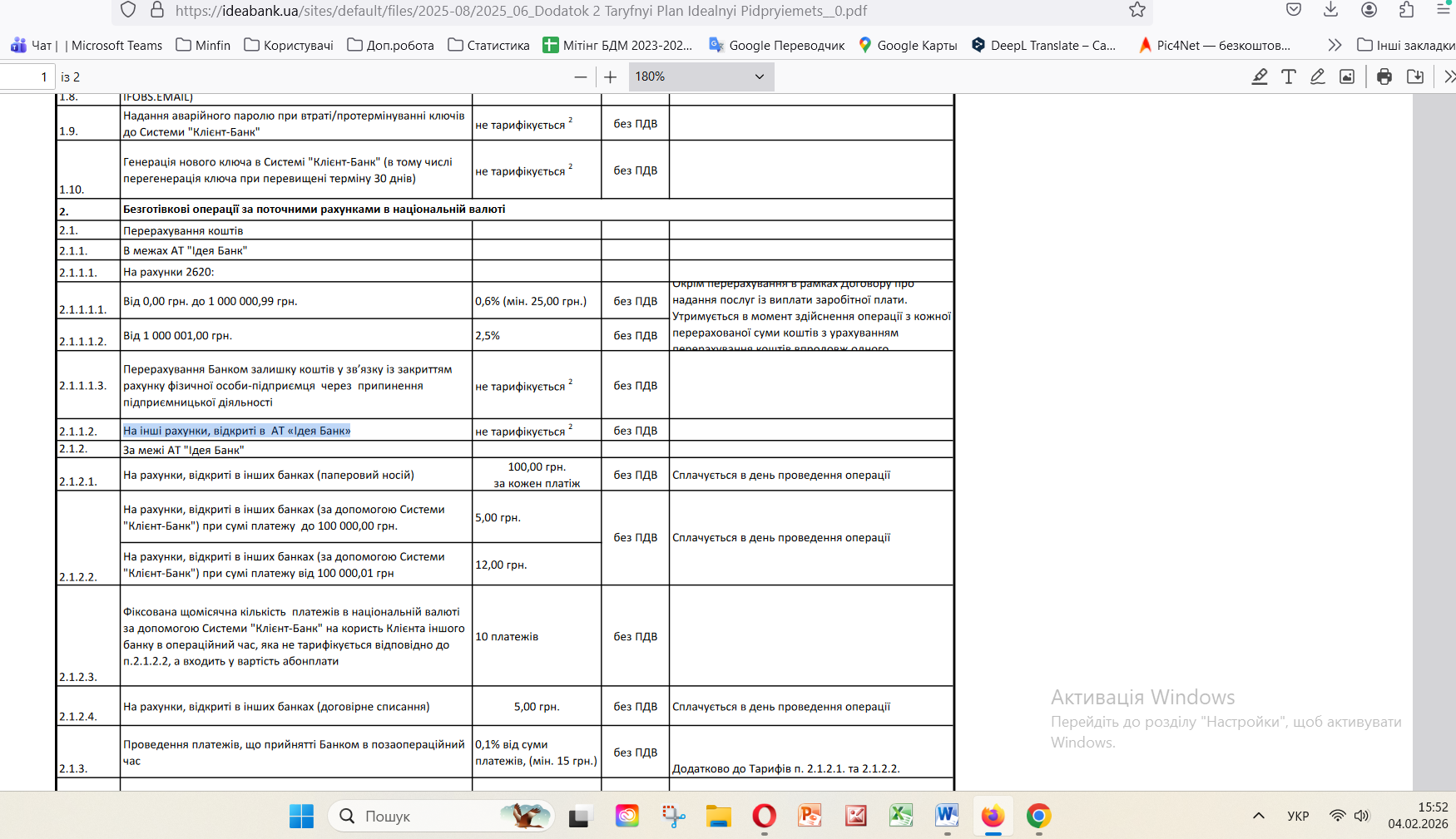Click the '100,00 грн. за кожен платіж' cell

point(537,475)
